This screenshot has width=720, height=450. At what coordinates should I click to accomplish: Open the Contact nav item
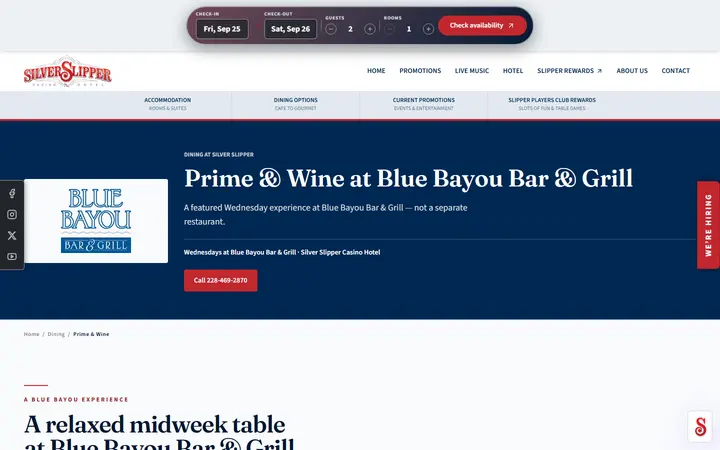(x=675, y=71)
